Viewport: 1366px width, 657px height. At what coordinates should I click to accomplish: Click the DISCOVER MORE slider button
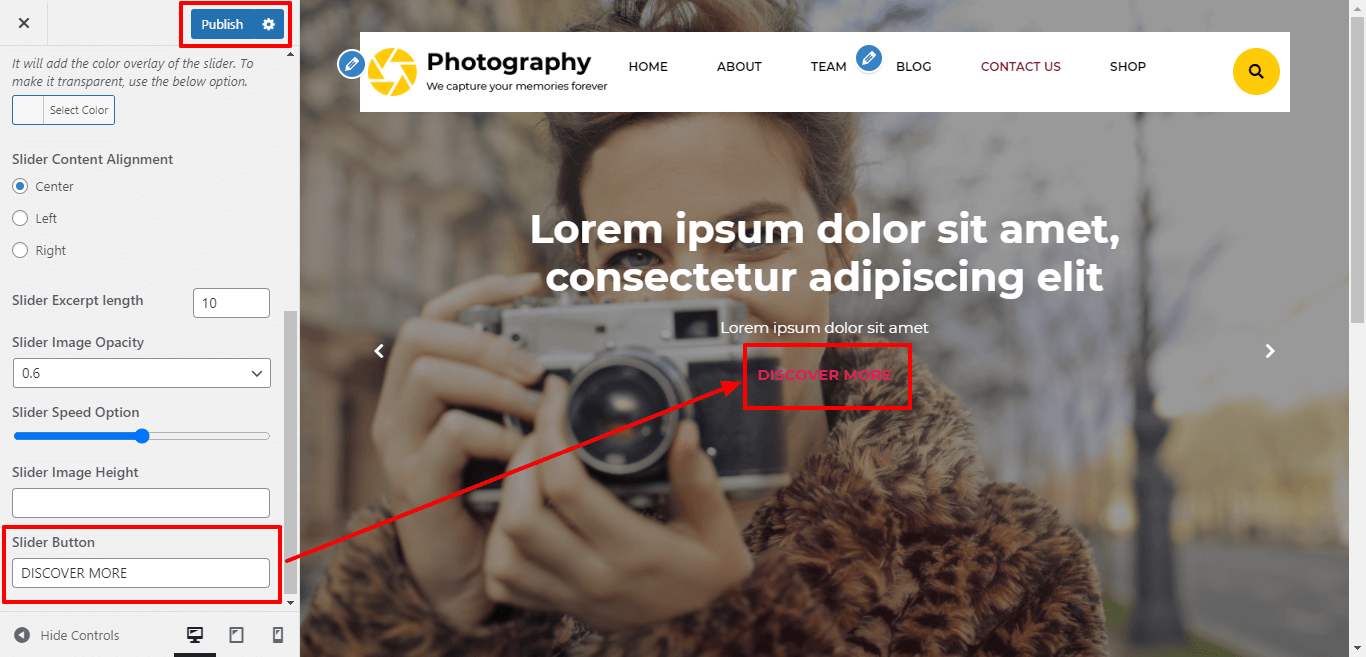coord(824,375)
